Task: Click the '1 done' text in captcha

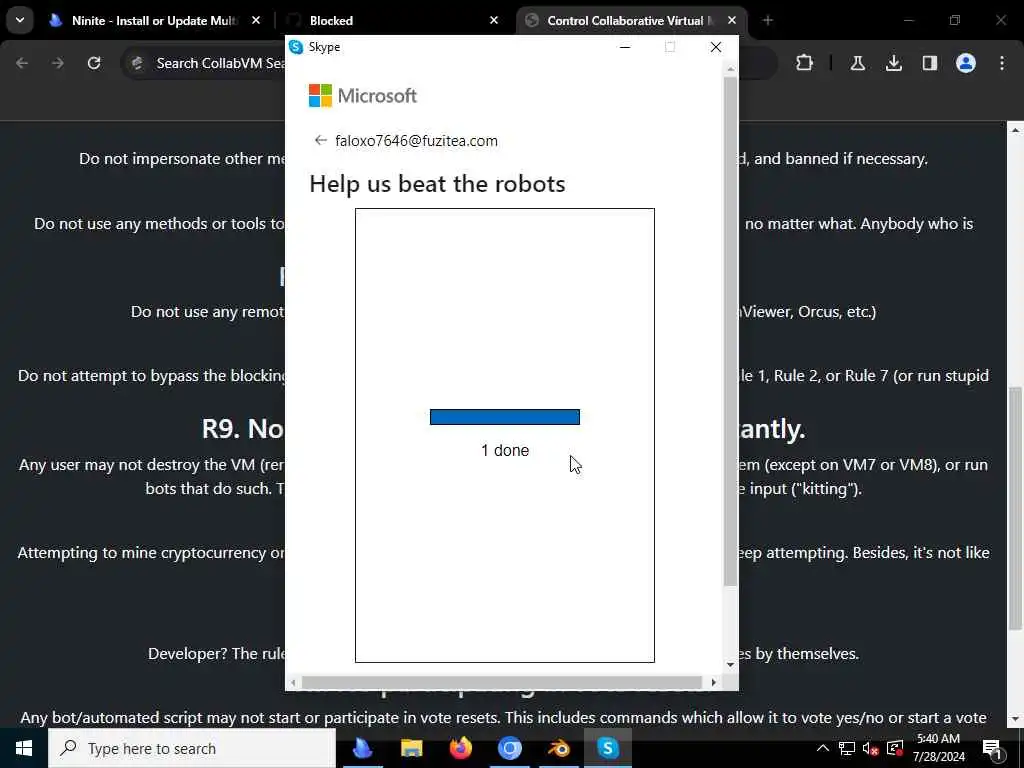Action: pyautogui.click(x=505, y=451)
